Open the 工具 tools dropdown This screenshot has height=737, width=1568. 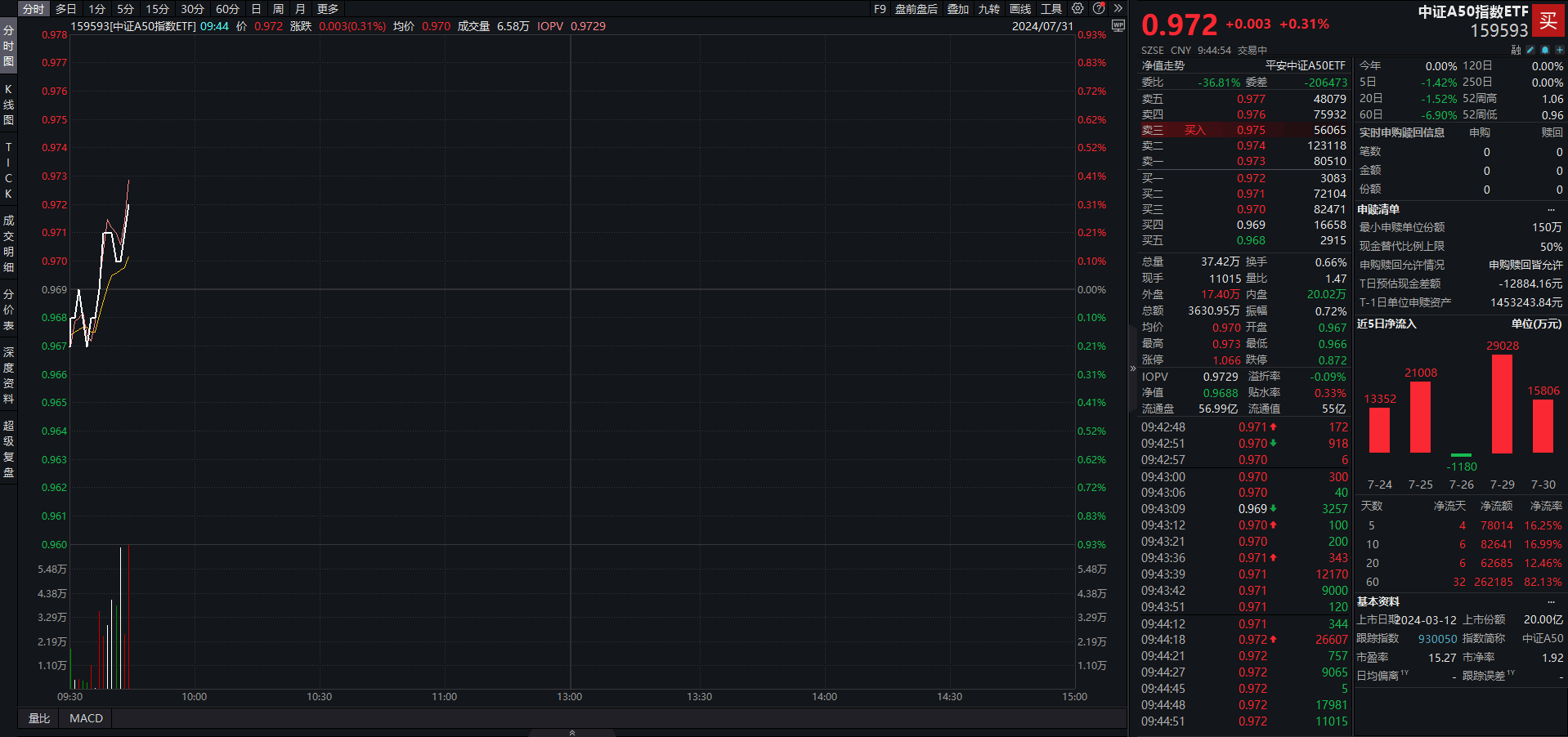(x=1051, y=9)
